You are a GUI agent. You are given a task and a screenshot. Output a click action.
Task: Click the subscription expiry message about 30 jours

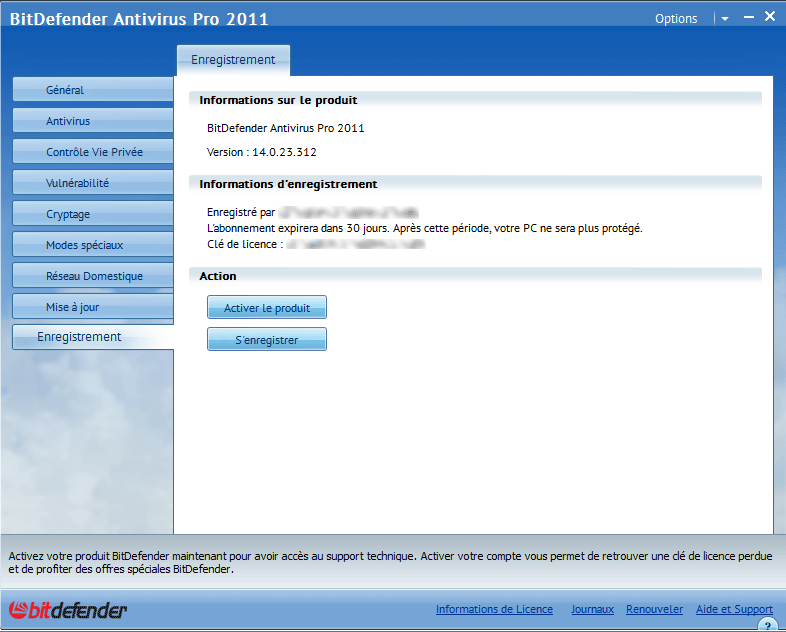[x=425, y=229]
